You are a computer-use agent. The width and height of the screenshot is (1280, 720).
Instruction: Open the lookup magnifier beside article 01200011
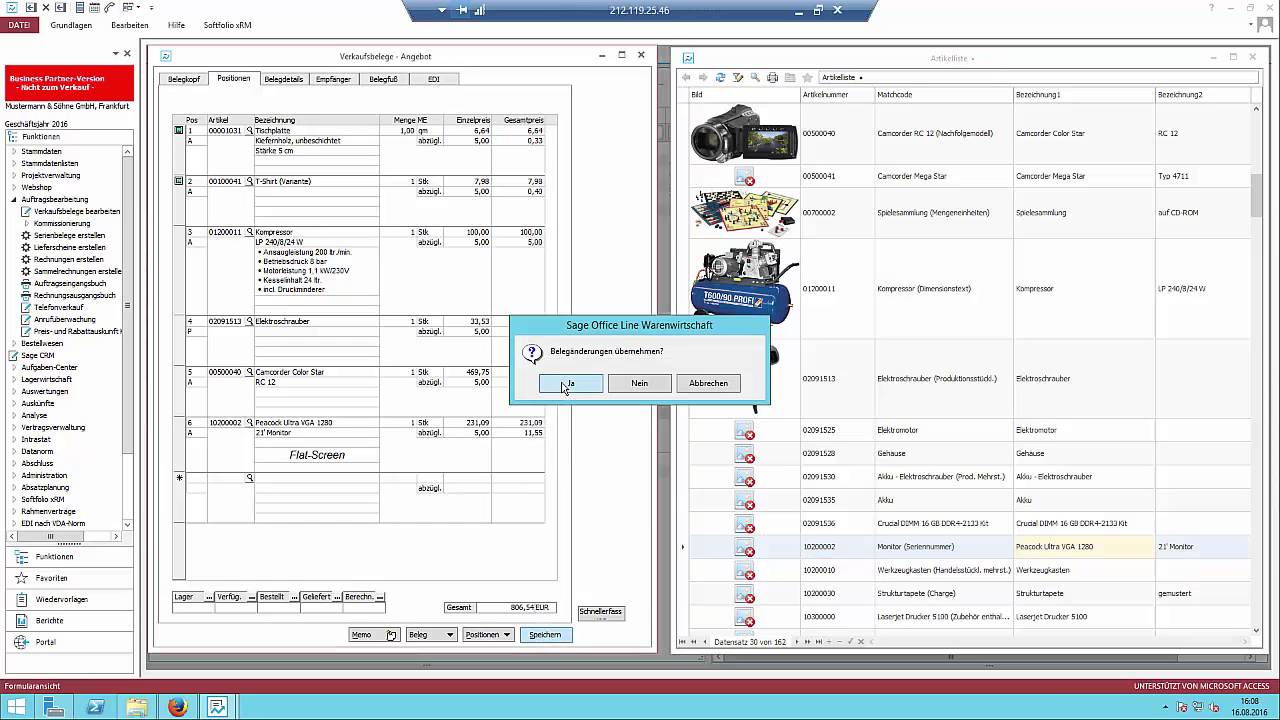pos(250,232)
